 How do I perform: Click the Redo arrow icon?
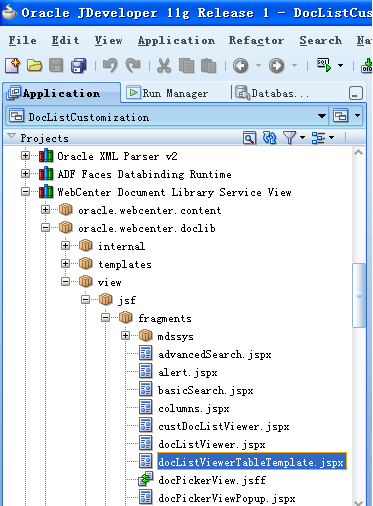(133, 65)
